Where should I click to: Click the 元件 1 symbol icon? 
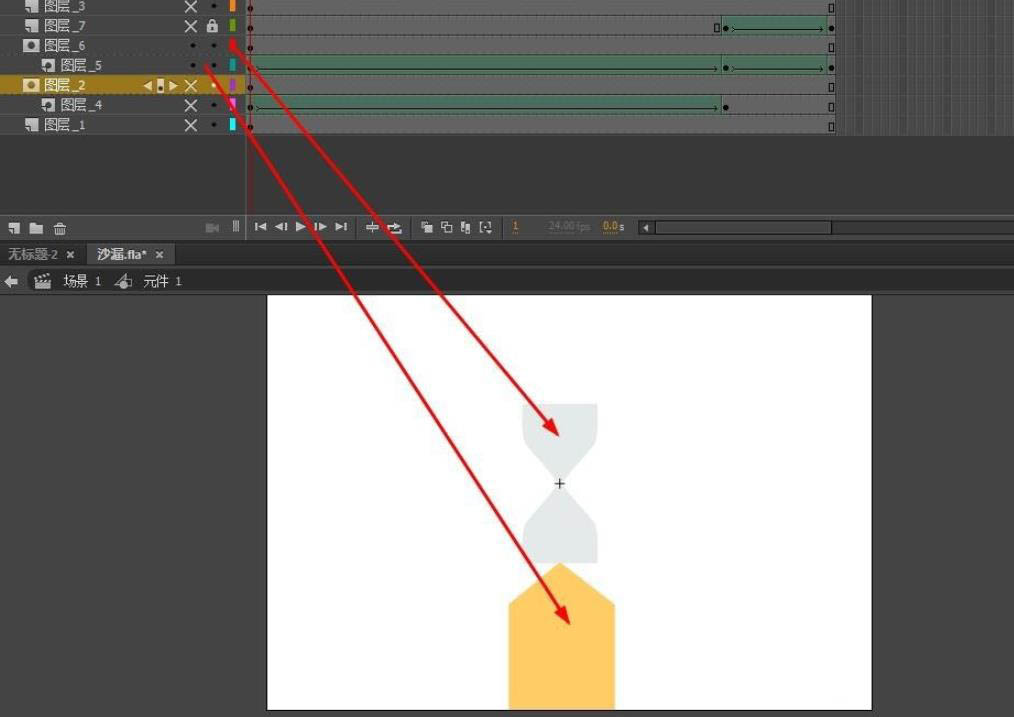123,281
